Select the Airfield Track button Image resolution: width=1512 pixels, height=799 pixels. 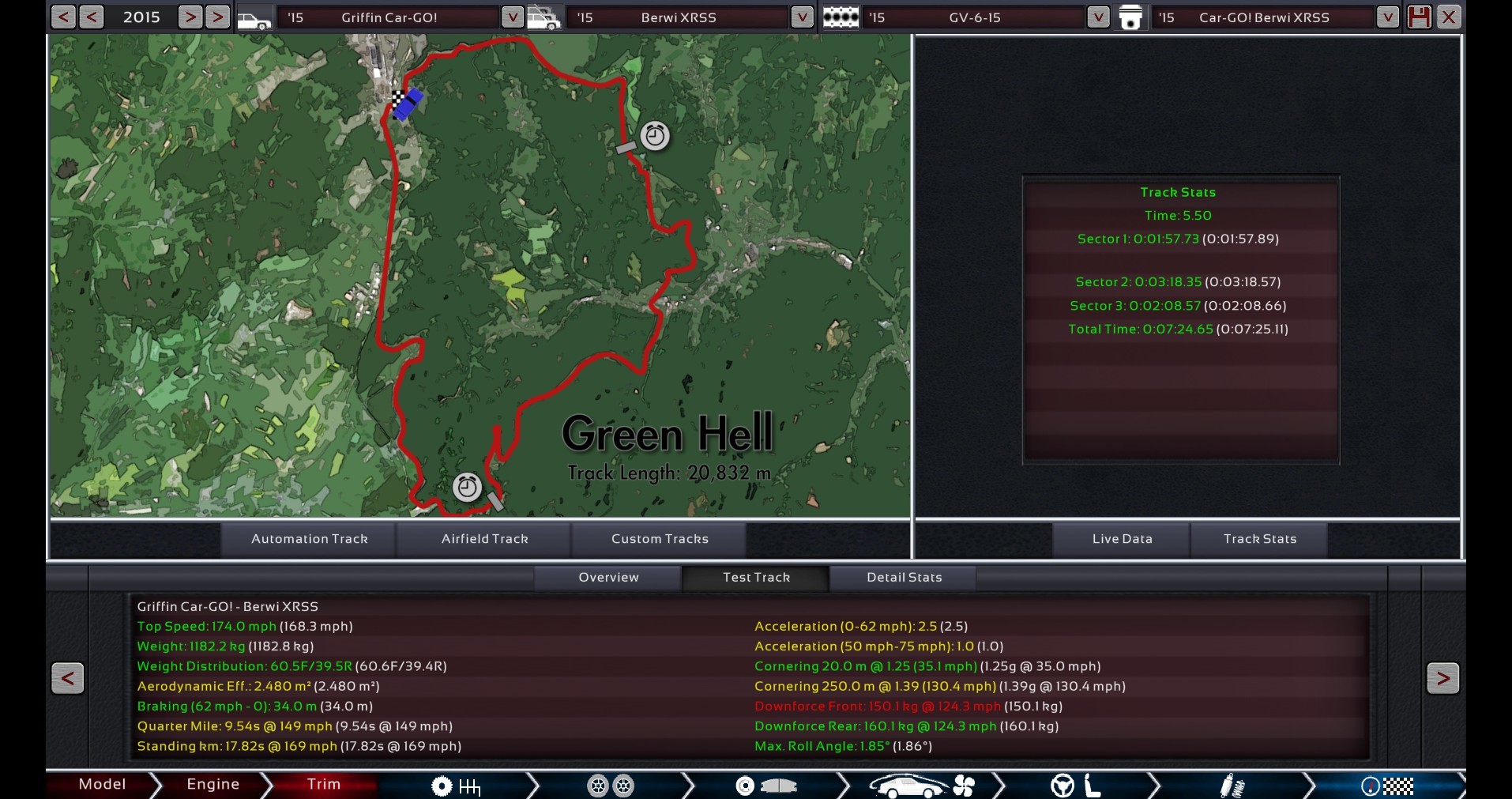click(x=484, y=539)
